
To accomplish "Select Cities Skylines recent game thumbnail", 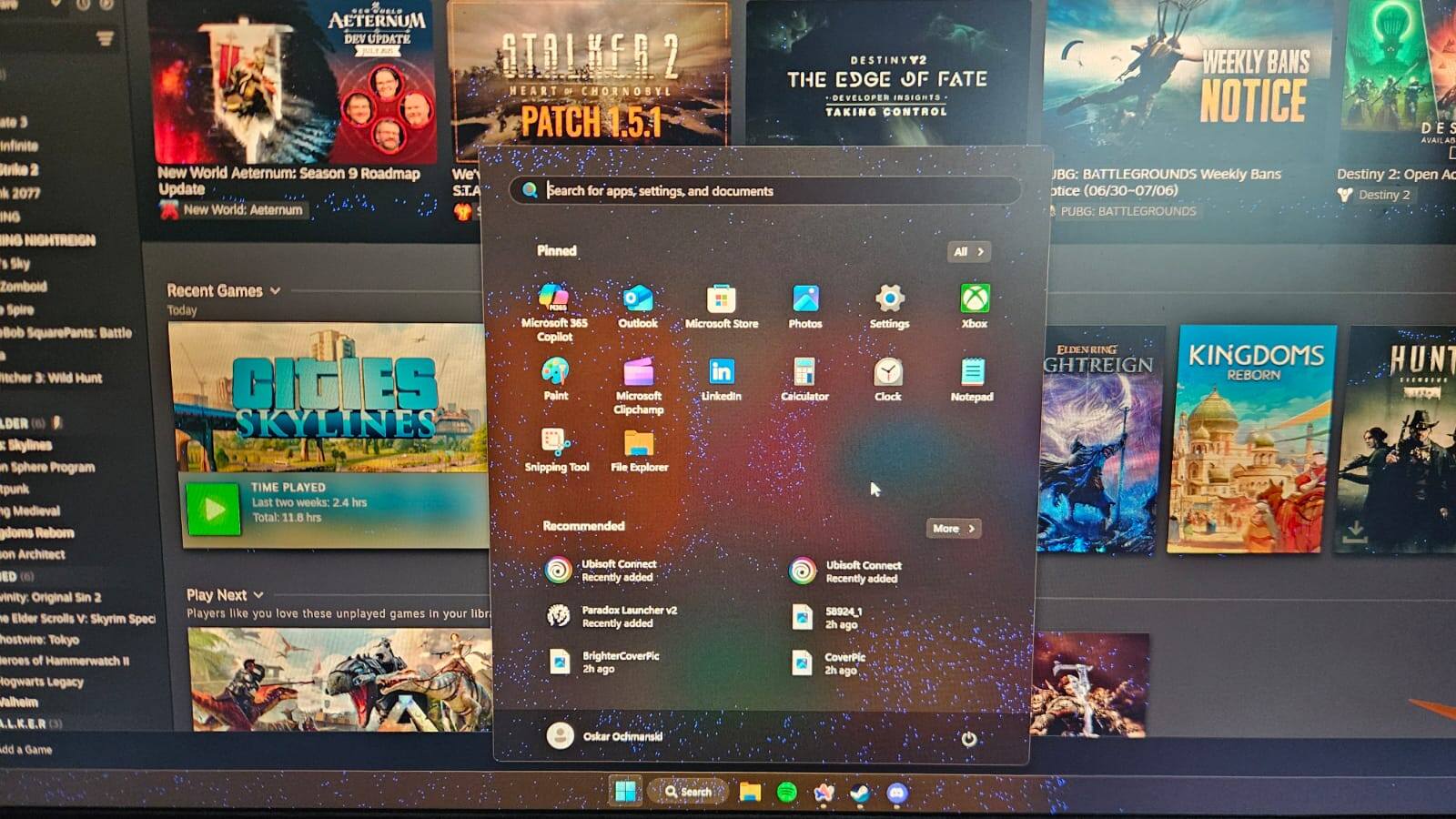I will pos(329,398).
